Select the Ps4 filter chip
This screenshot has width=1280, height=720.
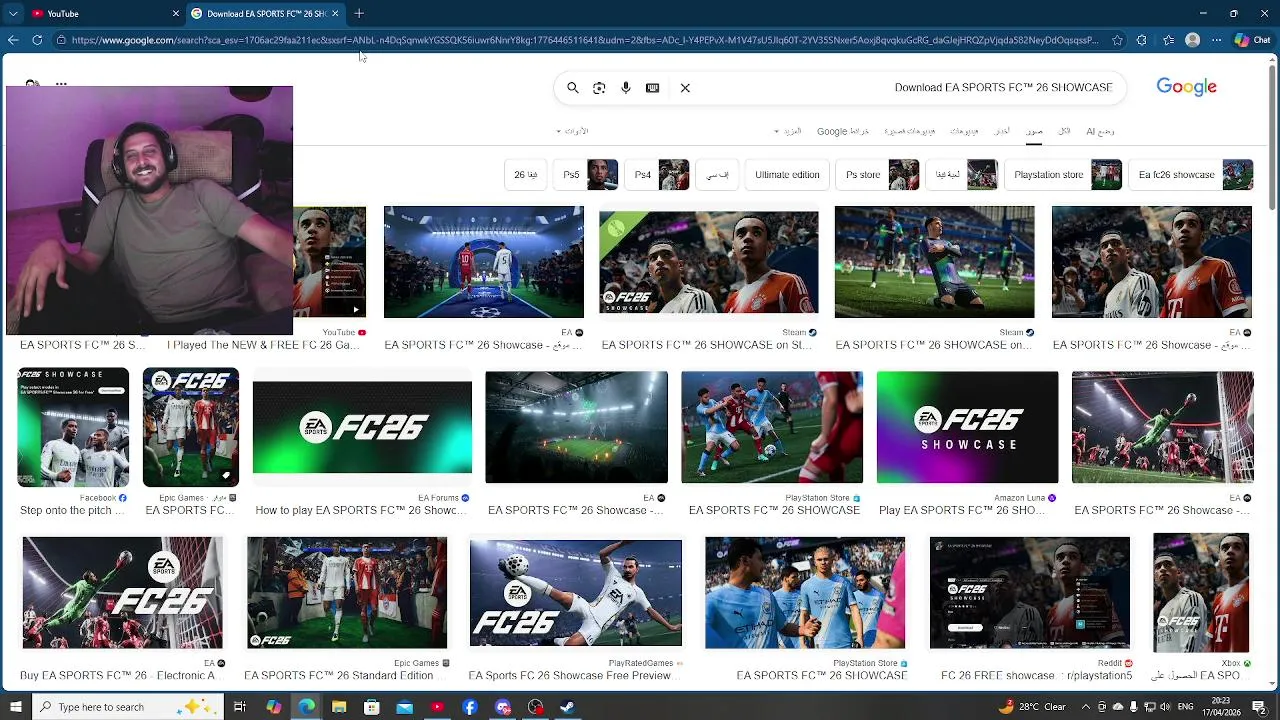(x=657, y=174)
